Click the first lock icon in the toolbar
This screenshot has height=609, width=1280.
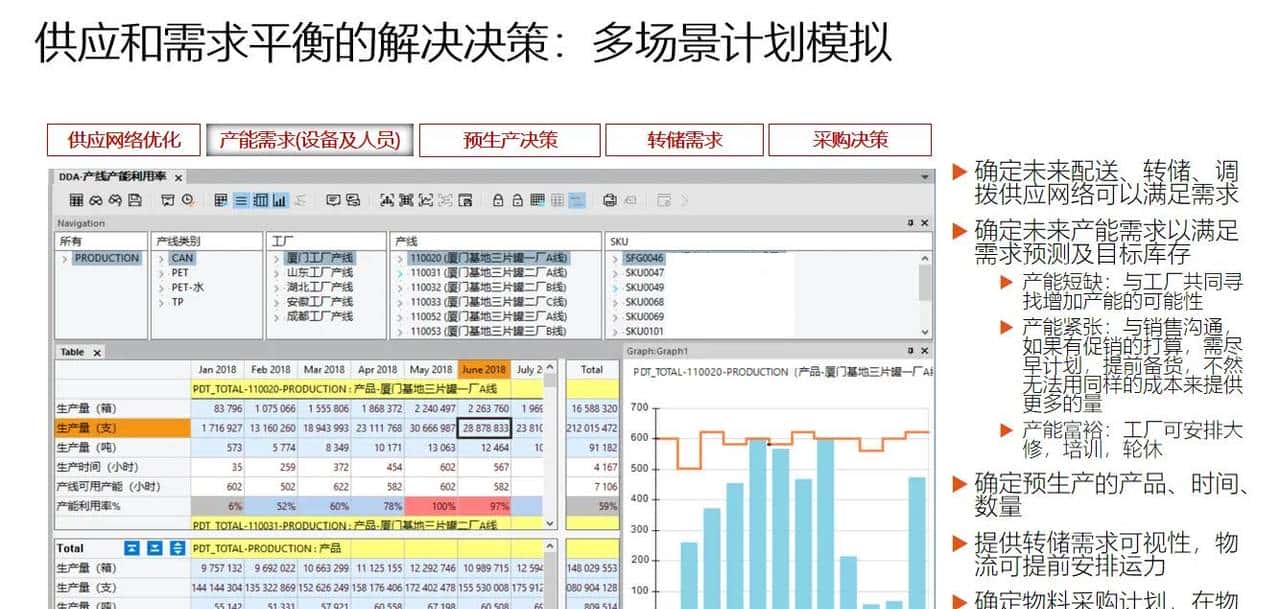point(498,199)
